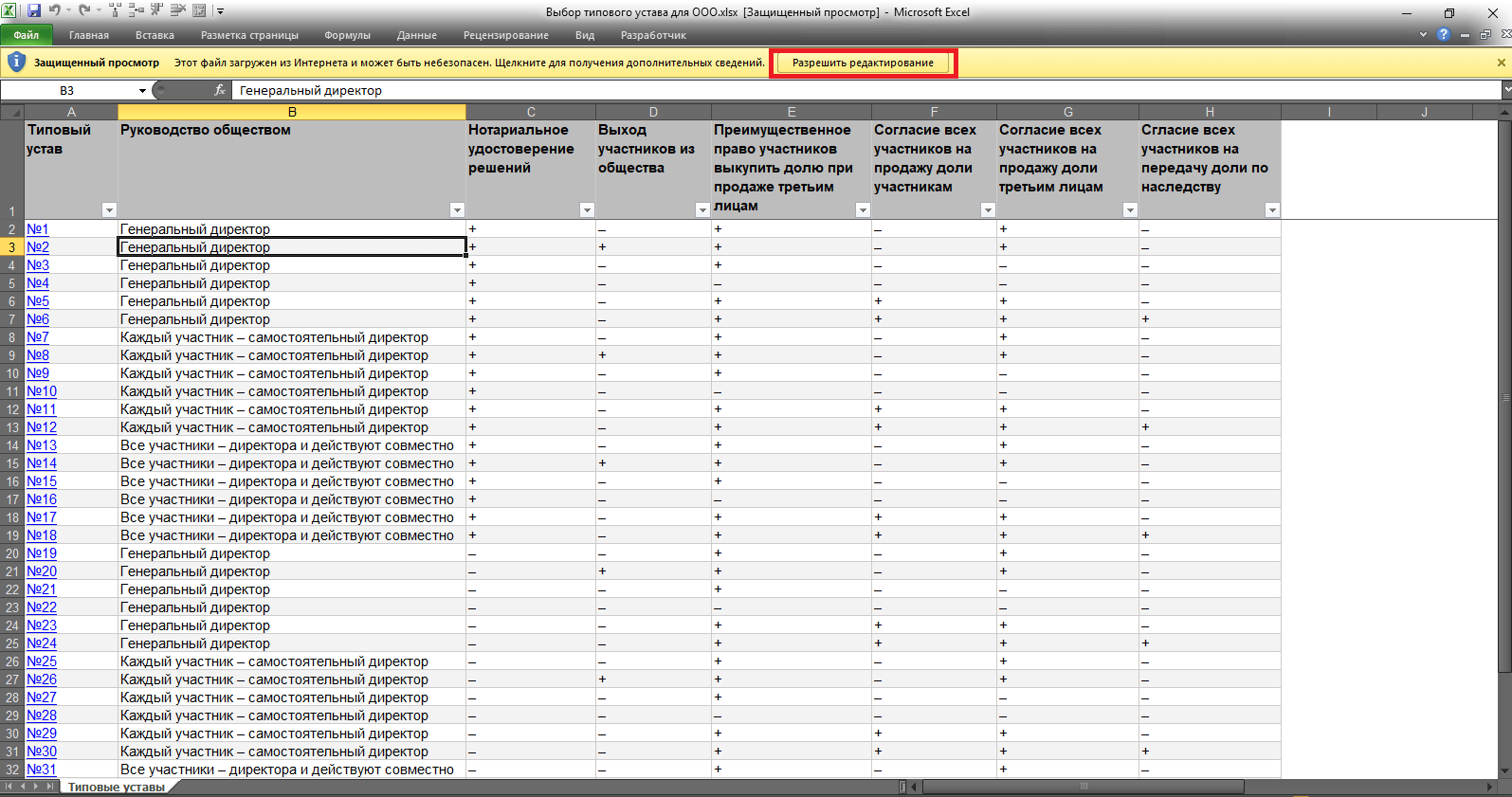Click the Excel application icon in title bar
The width and height of the screenshot is (1512, 797).
point(9,10)
